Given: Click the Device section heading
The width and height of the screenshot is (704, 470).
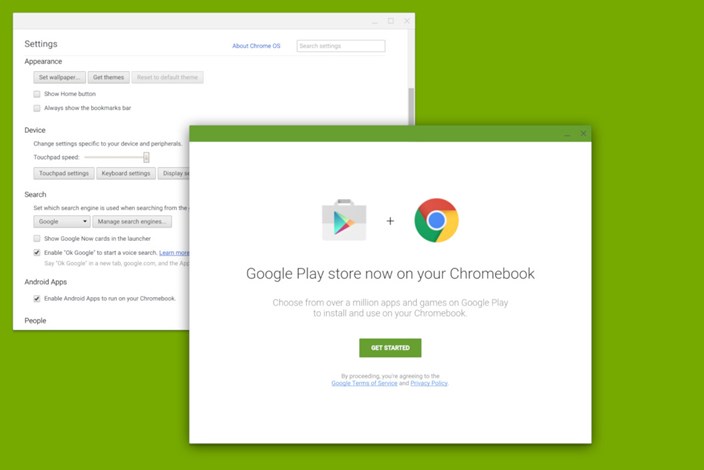Looking at the screenshot, I should [x=35, y=130].
